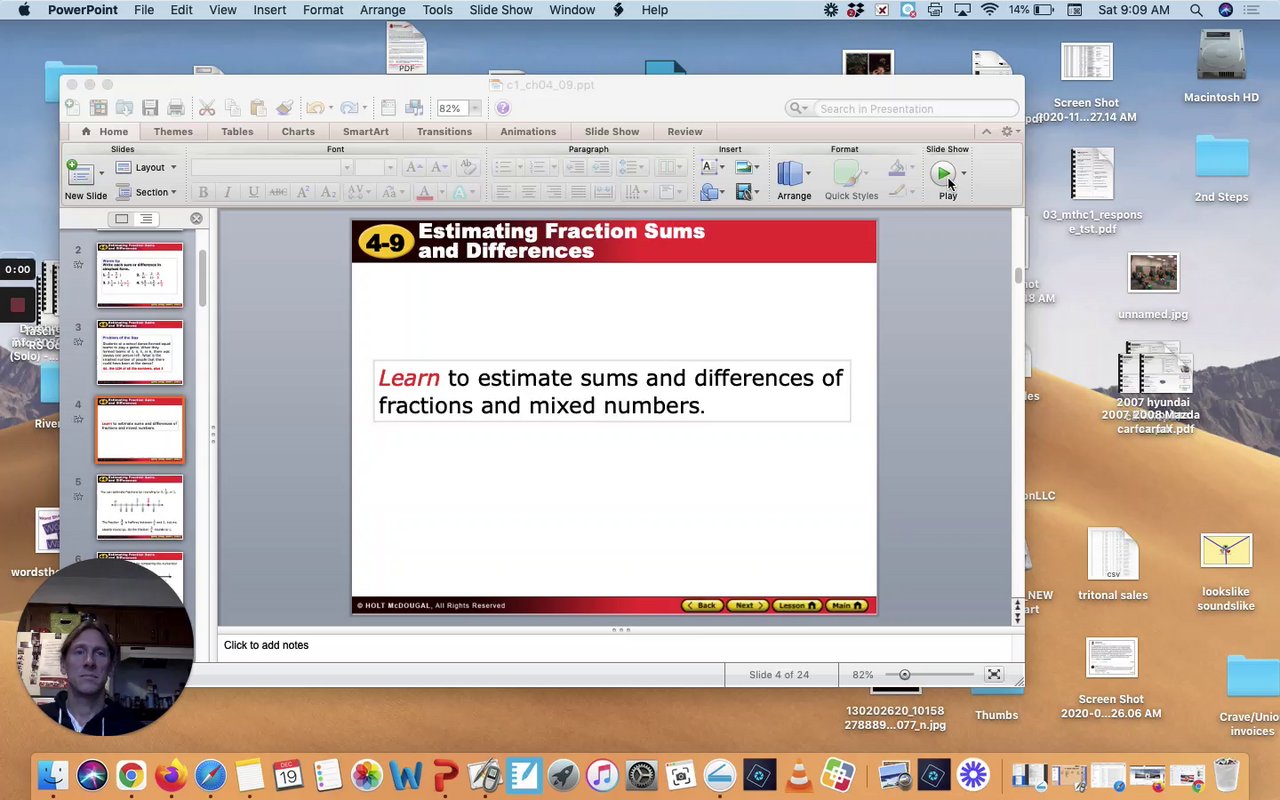Screen dimensions: 1280x800
Task: Toggle Superscript formatting
Action: [x=303, y=192]
